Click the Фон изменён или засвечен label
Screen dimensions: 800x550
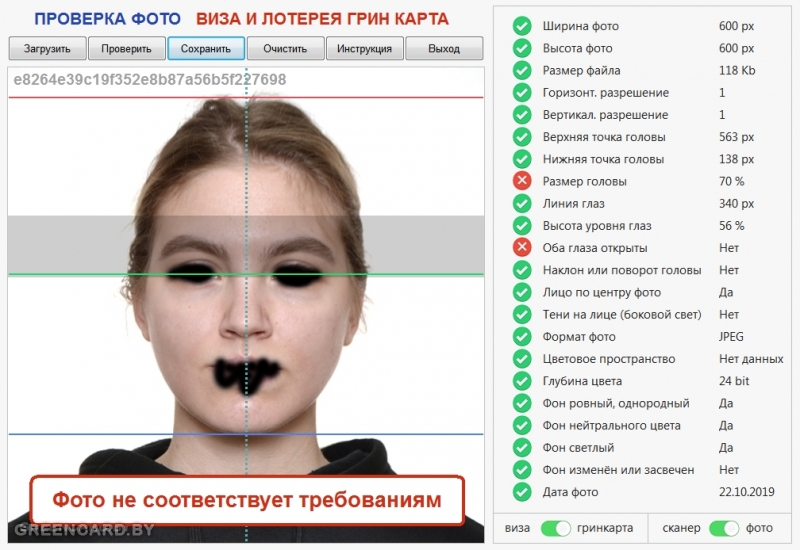click(x=618, y=470)
